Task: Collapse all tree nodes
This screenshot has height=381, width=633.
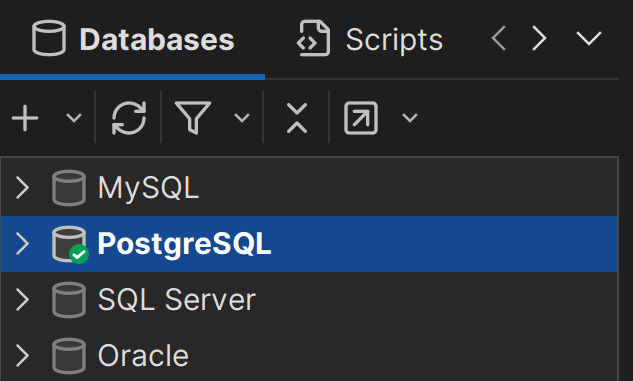Action: pyautogui.click(x=297, y=118)
